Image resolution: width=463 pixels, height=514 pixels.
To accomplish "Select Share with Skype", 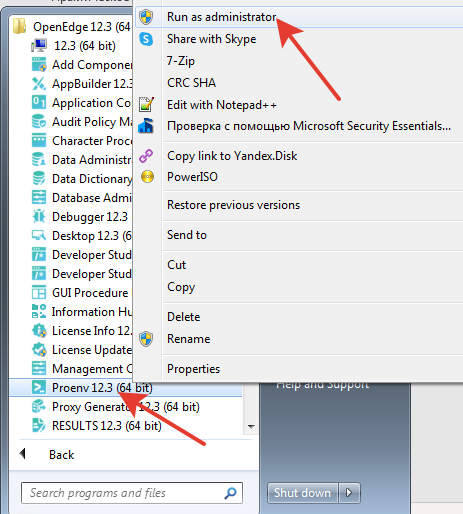I will coord(211,39).
